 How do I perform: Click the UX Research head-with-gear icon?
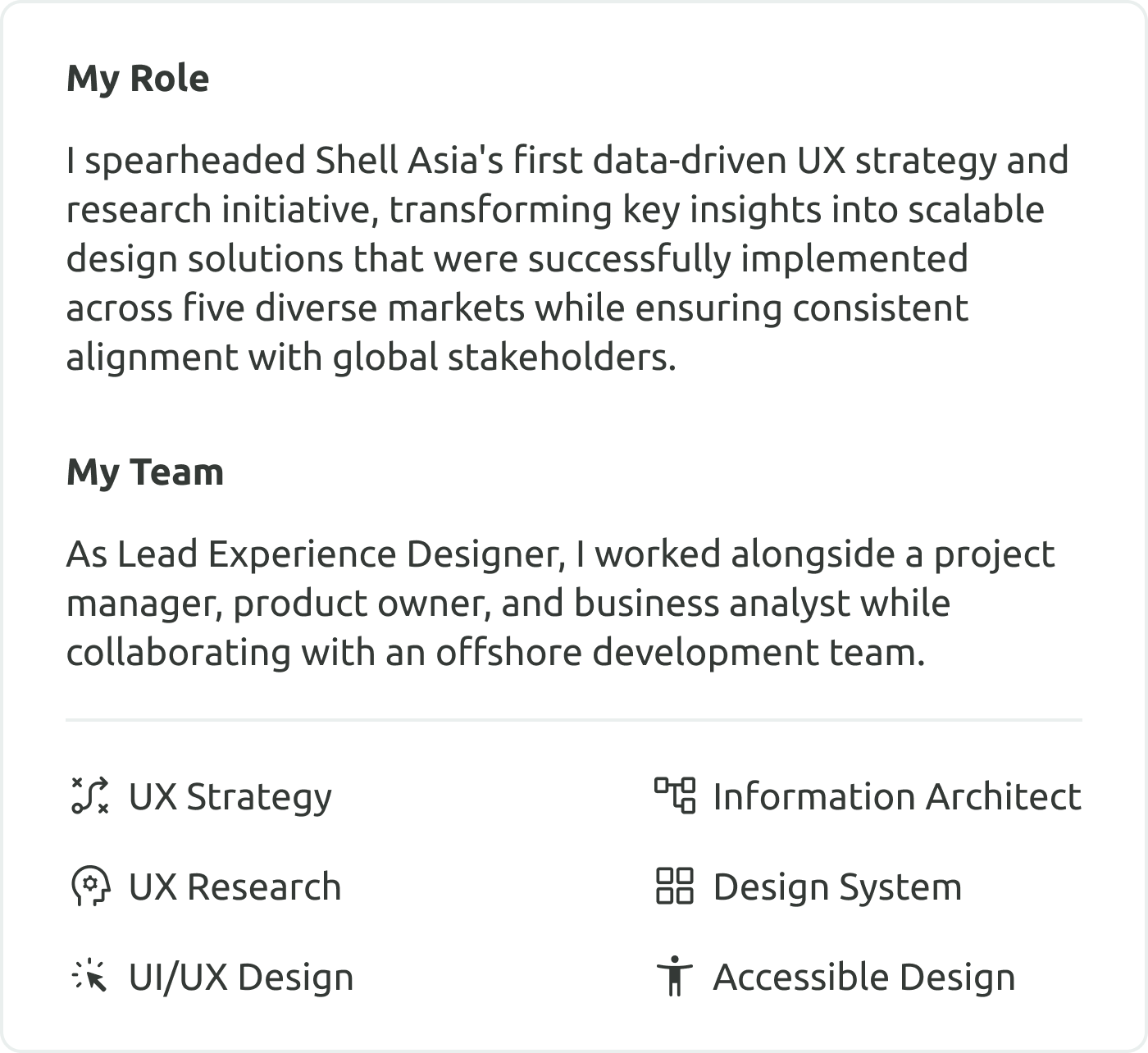pos(89,887)
